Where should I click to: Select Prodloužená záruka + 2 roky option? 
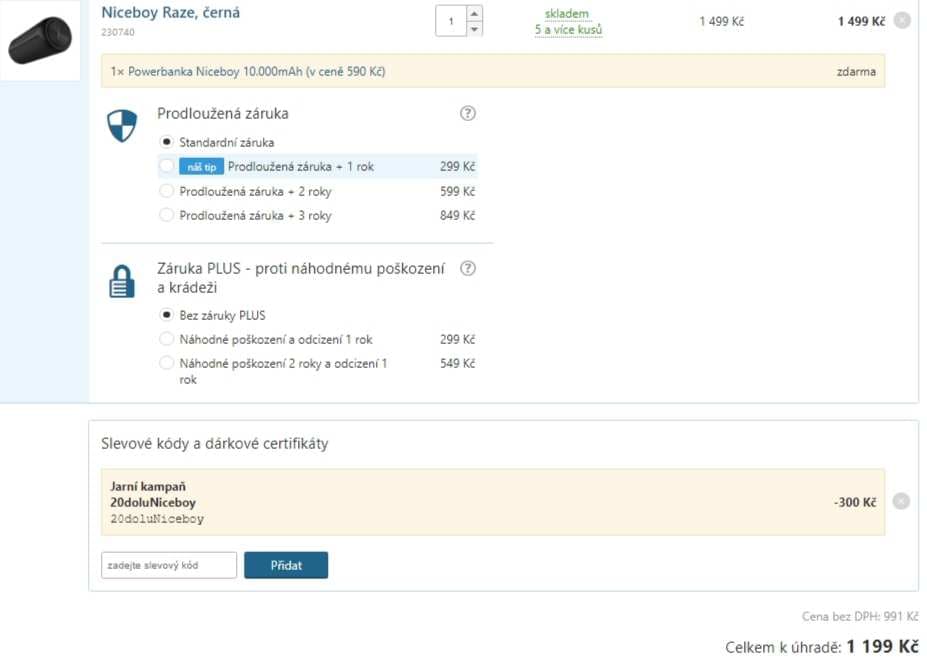[167, 191]
